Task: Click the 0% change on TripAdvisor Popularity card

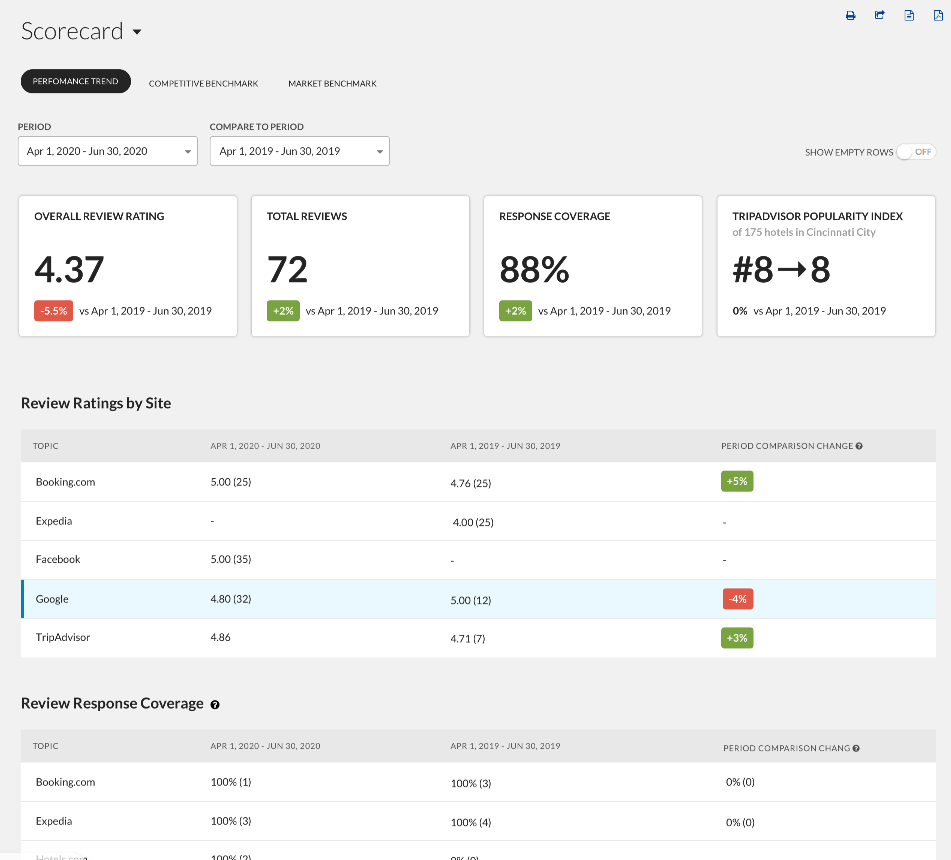Action: click(740, 311)
